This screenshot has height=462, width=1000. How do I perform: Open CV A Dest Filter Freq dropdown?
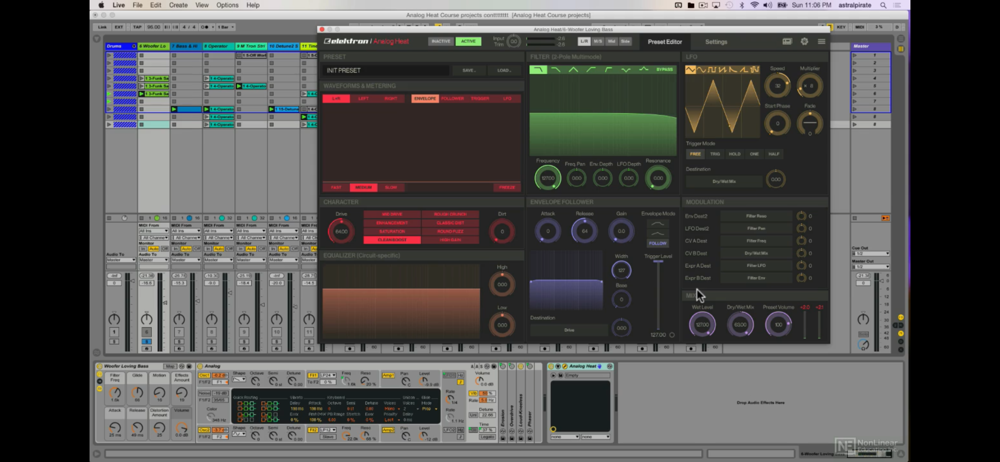pos(756,241)
